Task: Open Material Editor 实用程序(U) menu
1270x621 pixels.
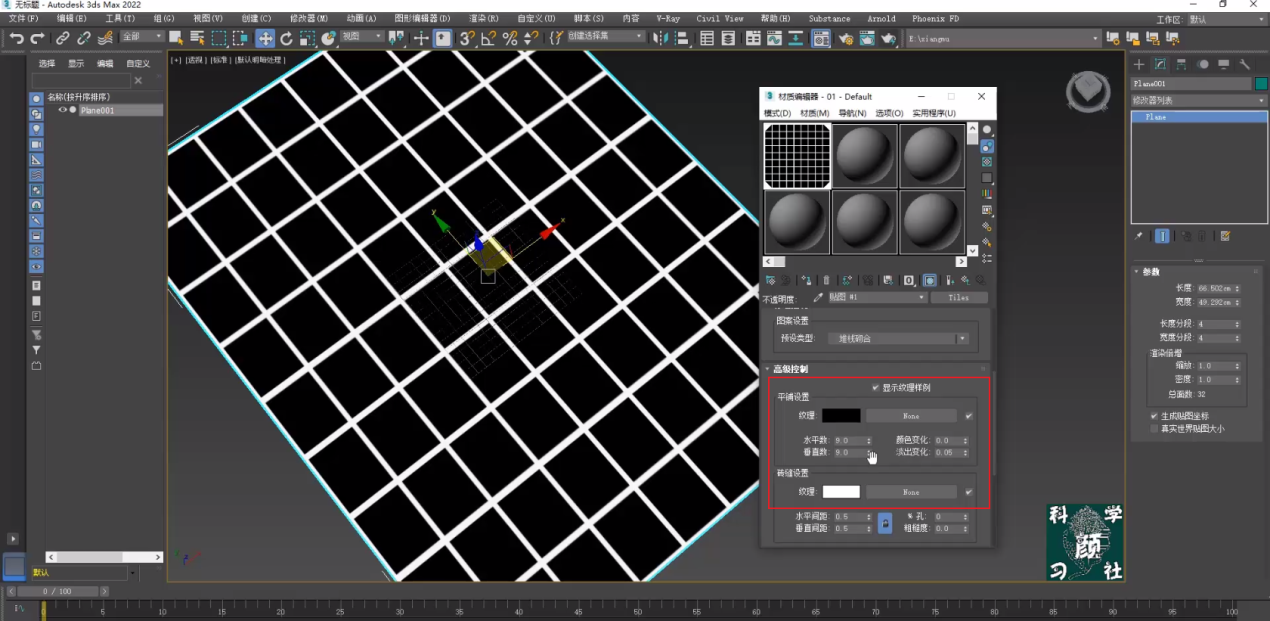Action: [934, 113]
